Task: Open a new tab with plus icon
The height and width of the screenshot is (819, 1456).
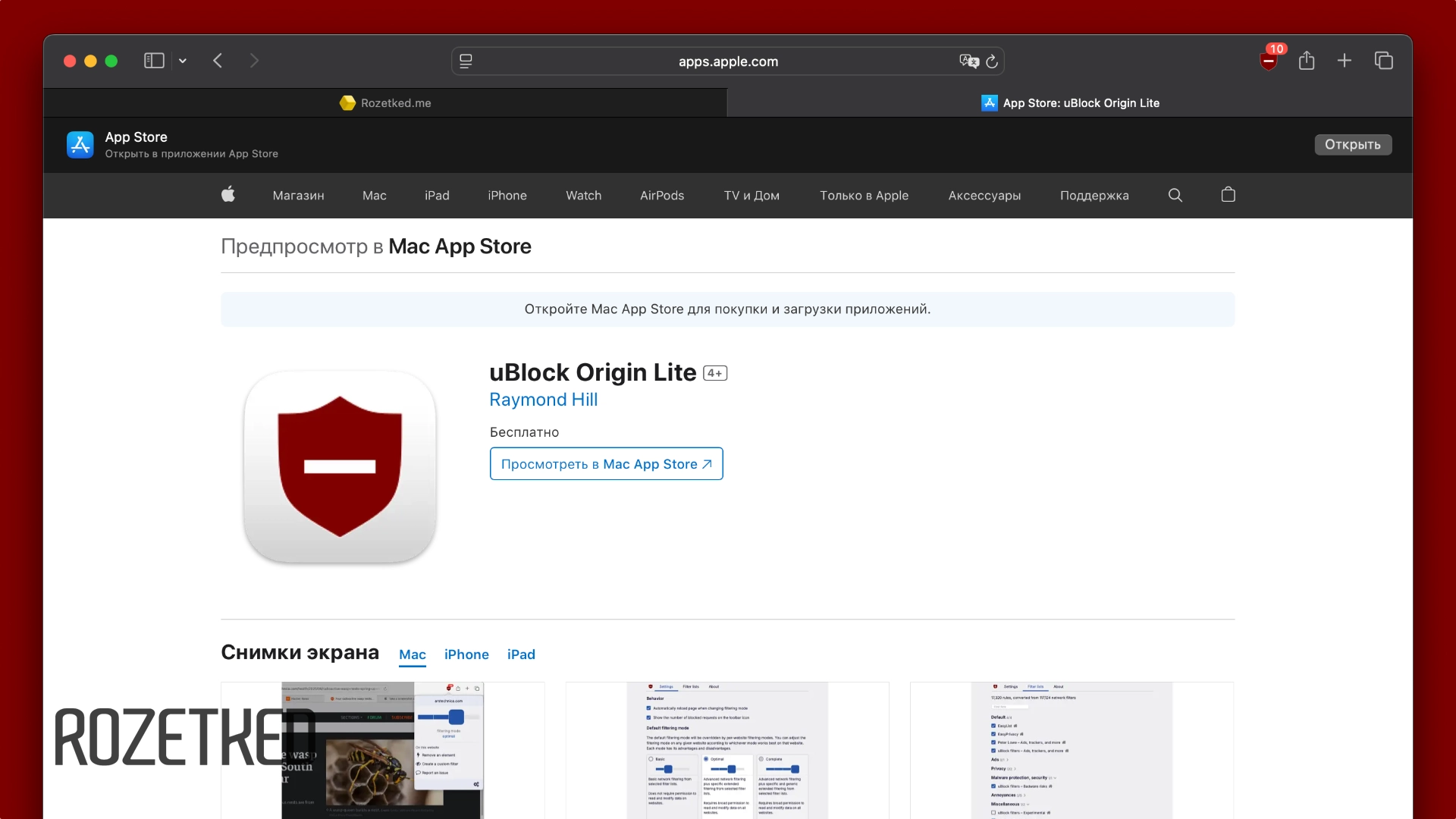Action: click(x=1344, y=61)
